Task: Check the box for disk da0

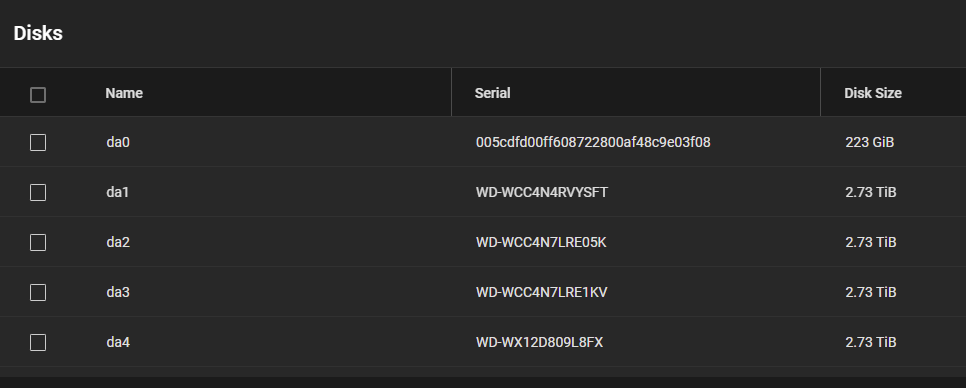Action: [38, 143]
